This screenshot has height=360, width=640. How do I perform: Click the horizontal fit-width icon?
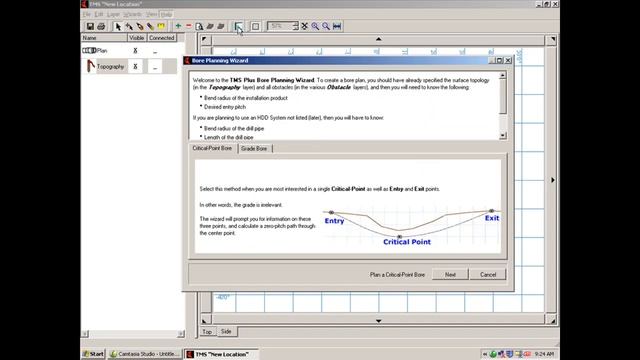tap(337, 26)
